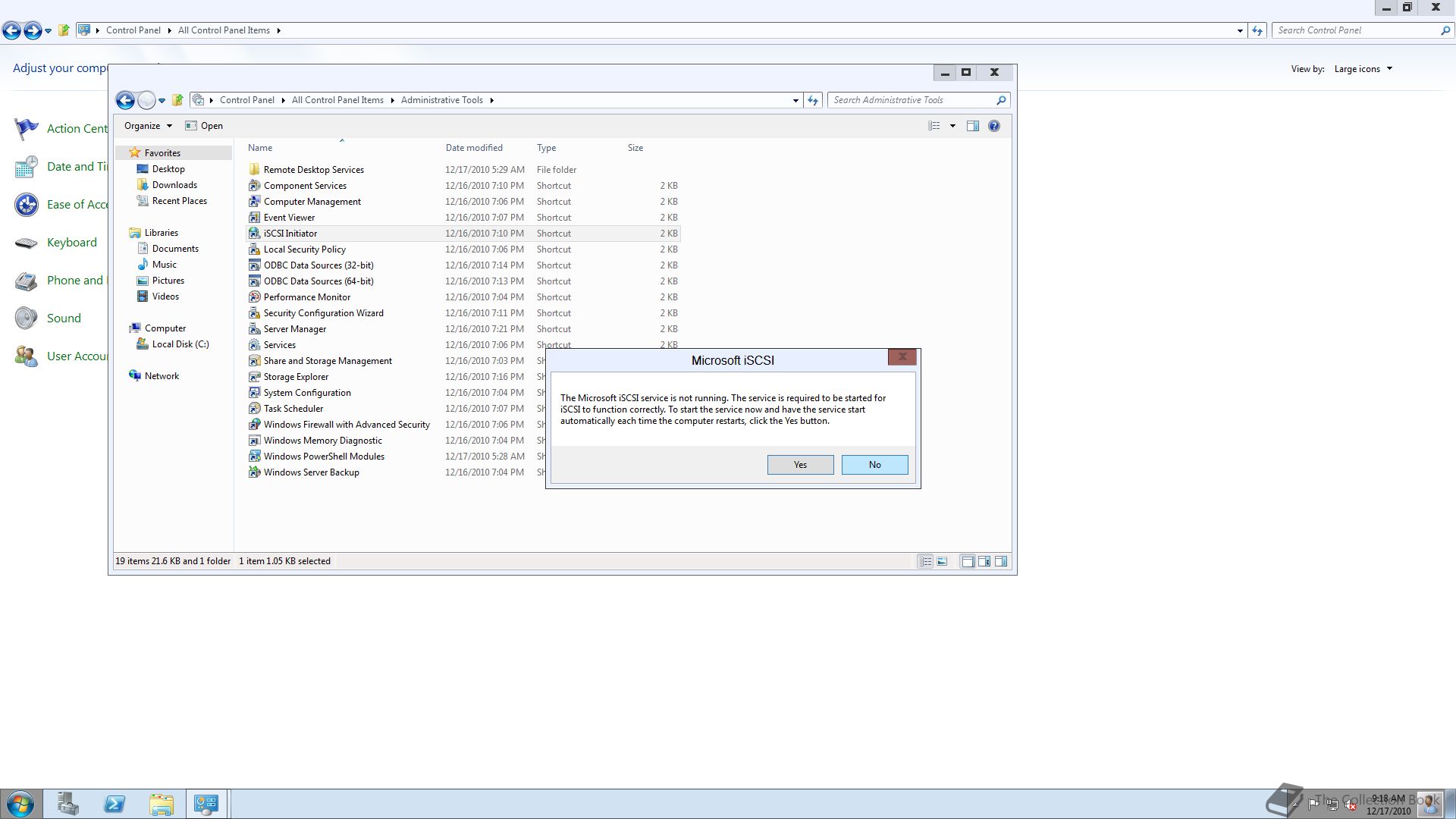Switch details pane to list view icon
This screenshot has width=1456, height=819.
[925, 562]
